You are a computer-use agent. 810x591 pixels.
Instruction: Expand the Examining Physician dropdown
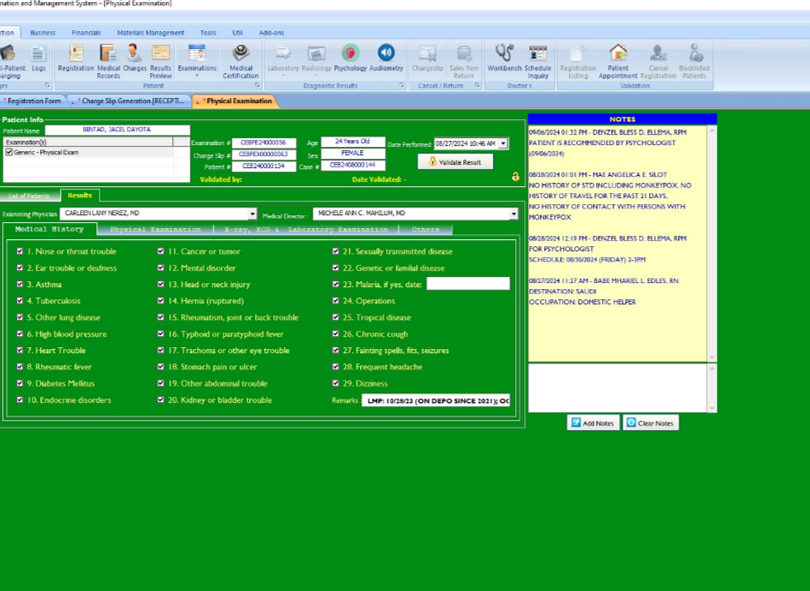[252, 213]
